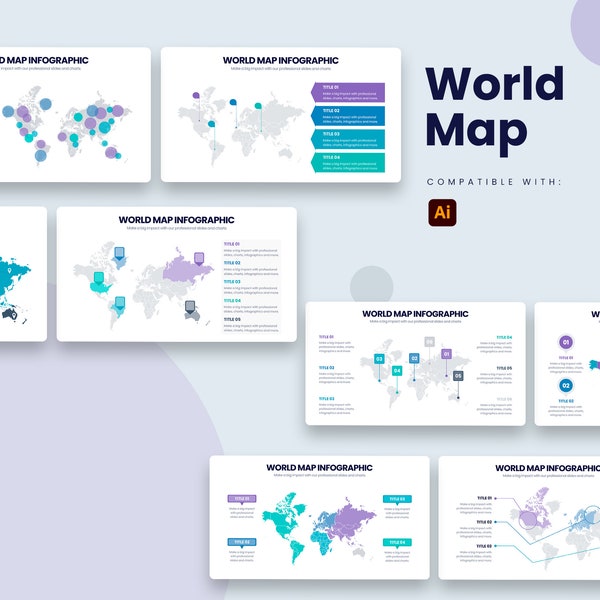The image size is (600, 600).
Task: Select the teal marker over South America
Action: point(120,303)
